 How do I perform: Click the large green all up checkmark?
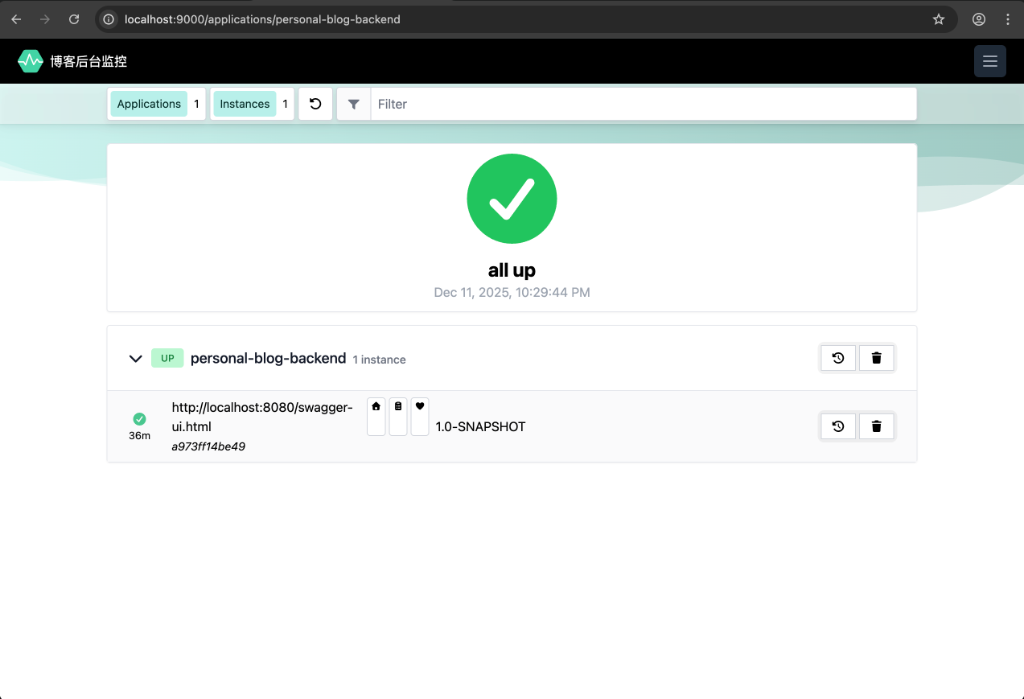click(511, 199)
